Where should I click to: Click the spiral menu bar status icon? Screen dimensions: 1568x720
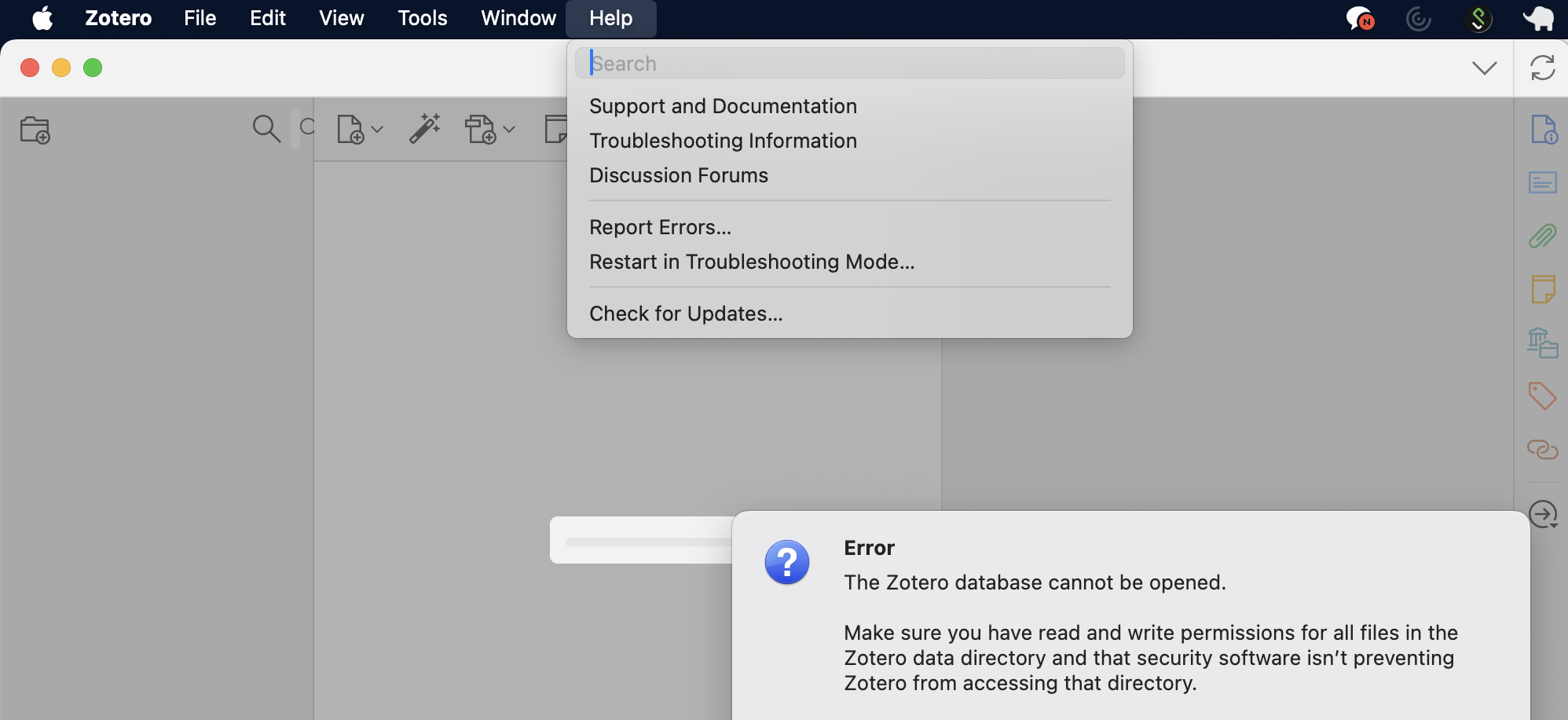click(1419, 18)
